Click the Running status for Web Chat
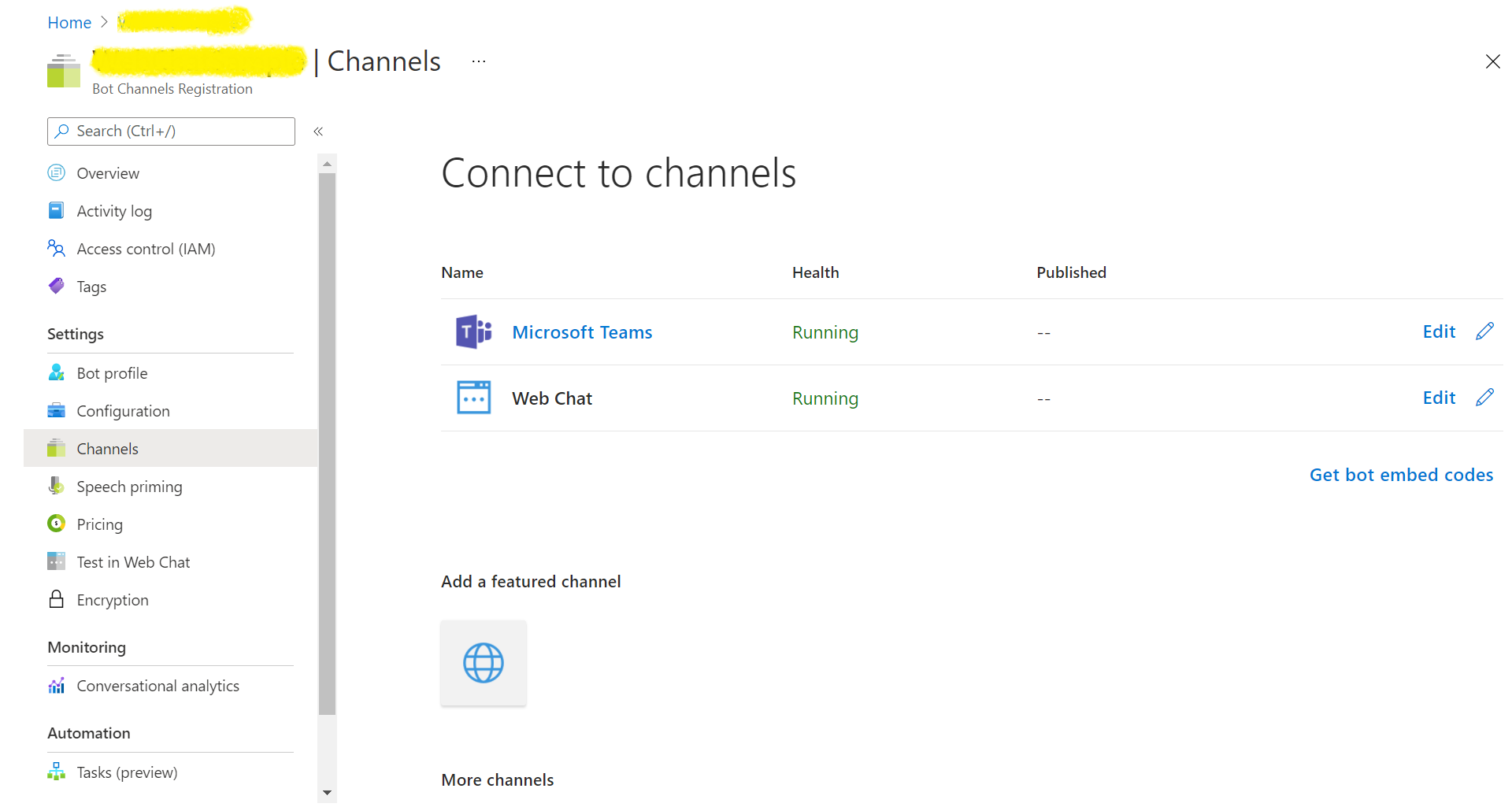1512x807 pixels. (x=825, y=398)
